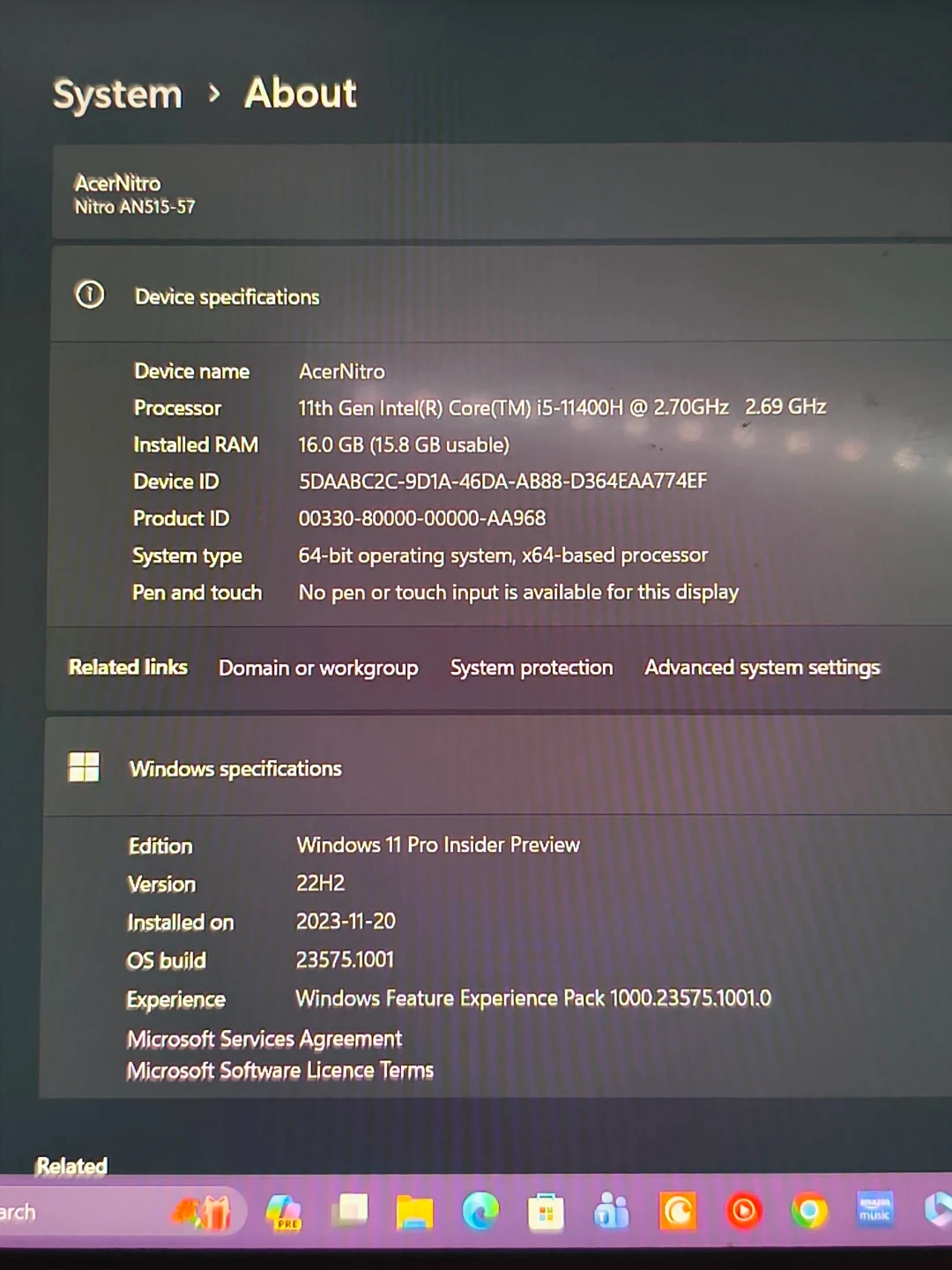Open Amazon Music from the taskbar
Image resolution: width=952 pixels, height=1270 pixels.
point(874,1209)
